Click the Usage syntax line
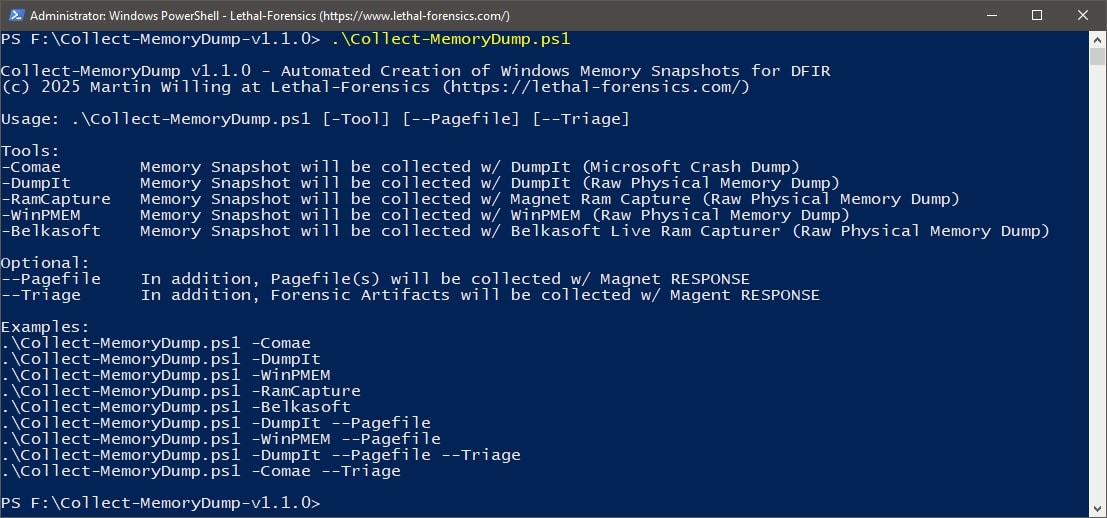Viewport: 1107px width, 518px height. pos(315,119)
